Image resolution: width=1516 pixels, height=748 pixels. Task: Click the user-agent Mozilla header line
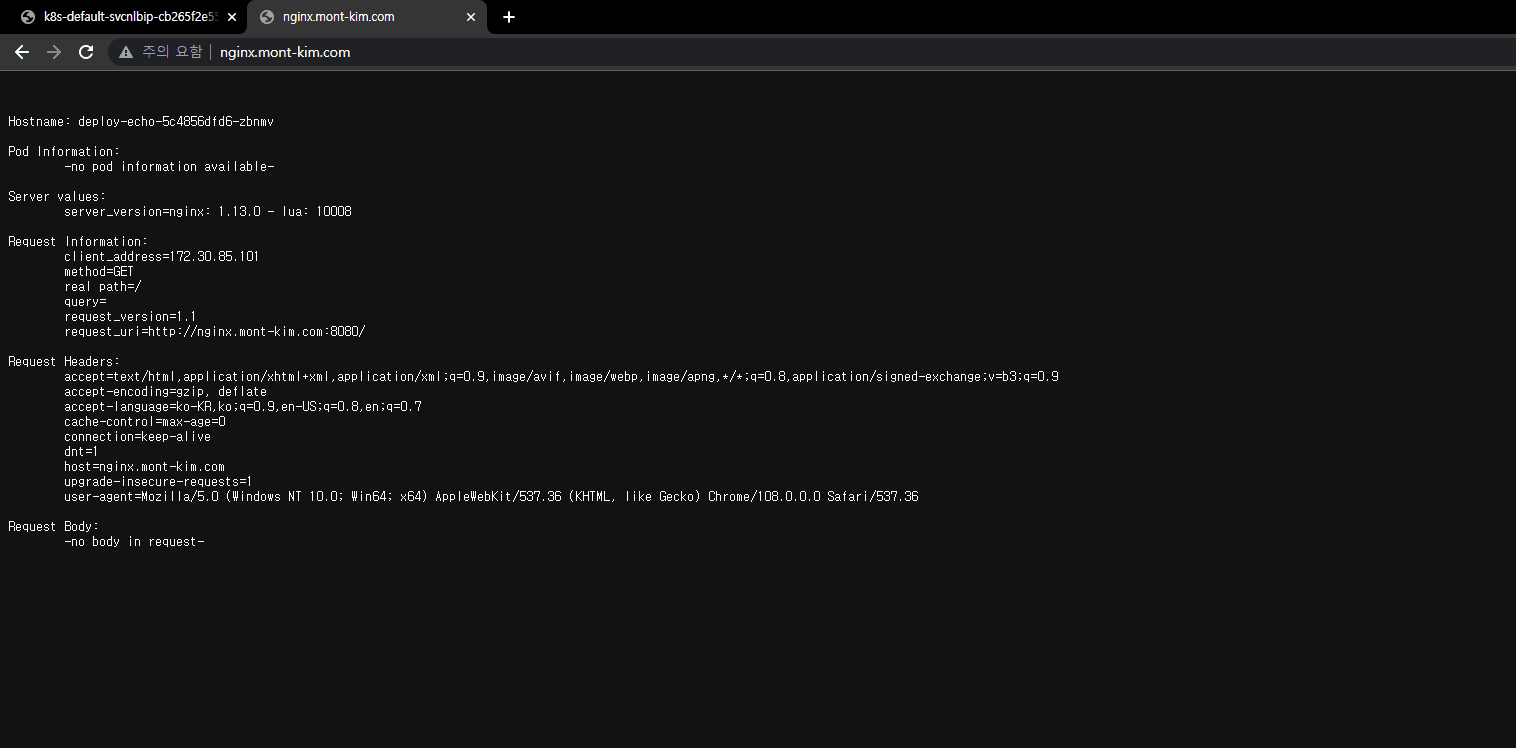coord(491,497)
